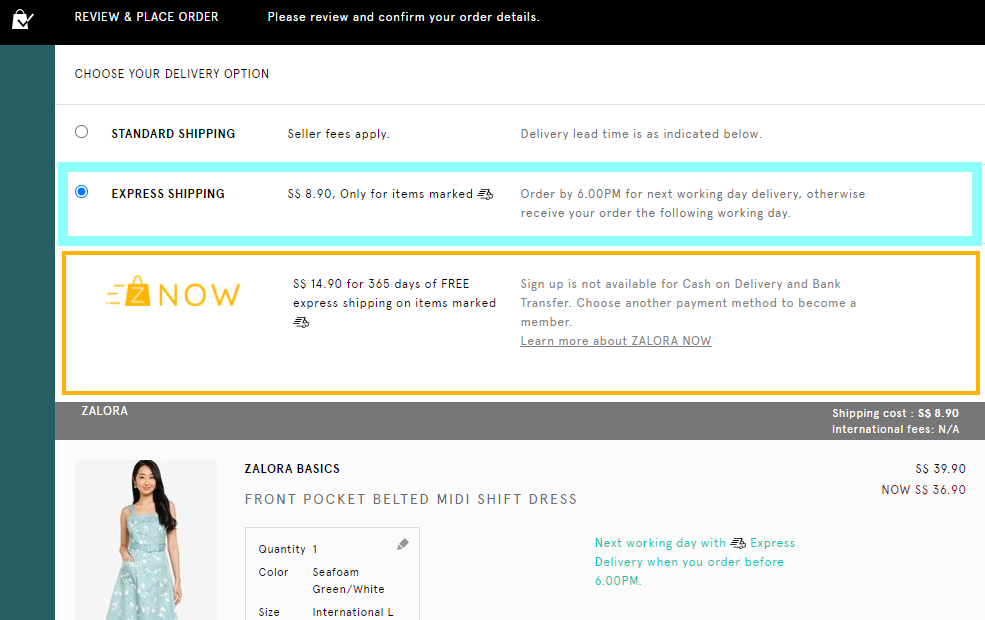This screenshot has width=985, height=620.
Task: Click the ZALORA BASICS brand name
Action: (x=292, y=468)
